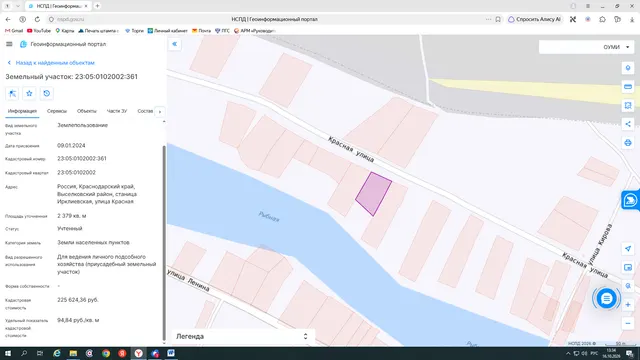This screenshot has width=640, height=360.
Task: Zoom out of the map
Action: click(x=628, y=323)
